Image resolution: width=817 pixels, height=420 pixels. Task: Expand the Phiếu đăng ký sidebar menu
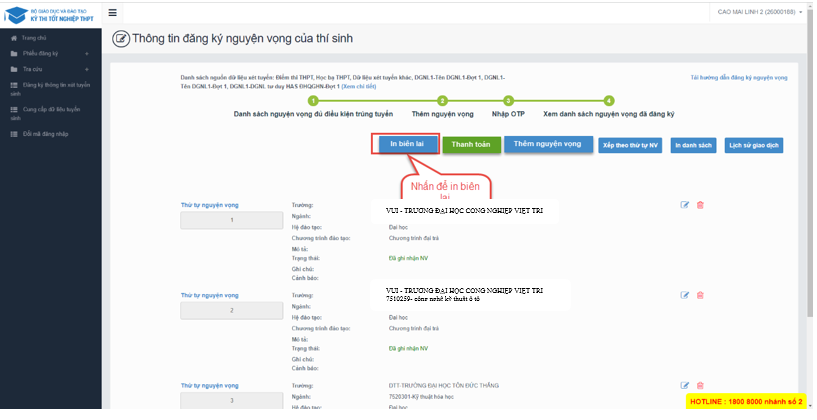(50, 53)
